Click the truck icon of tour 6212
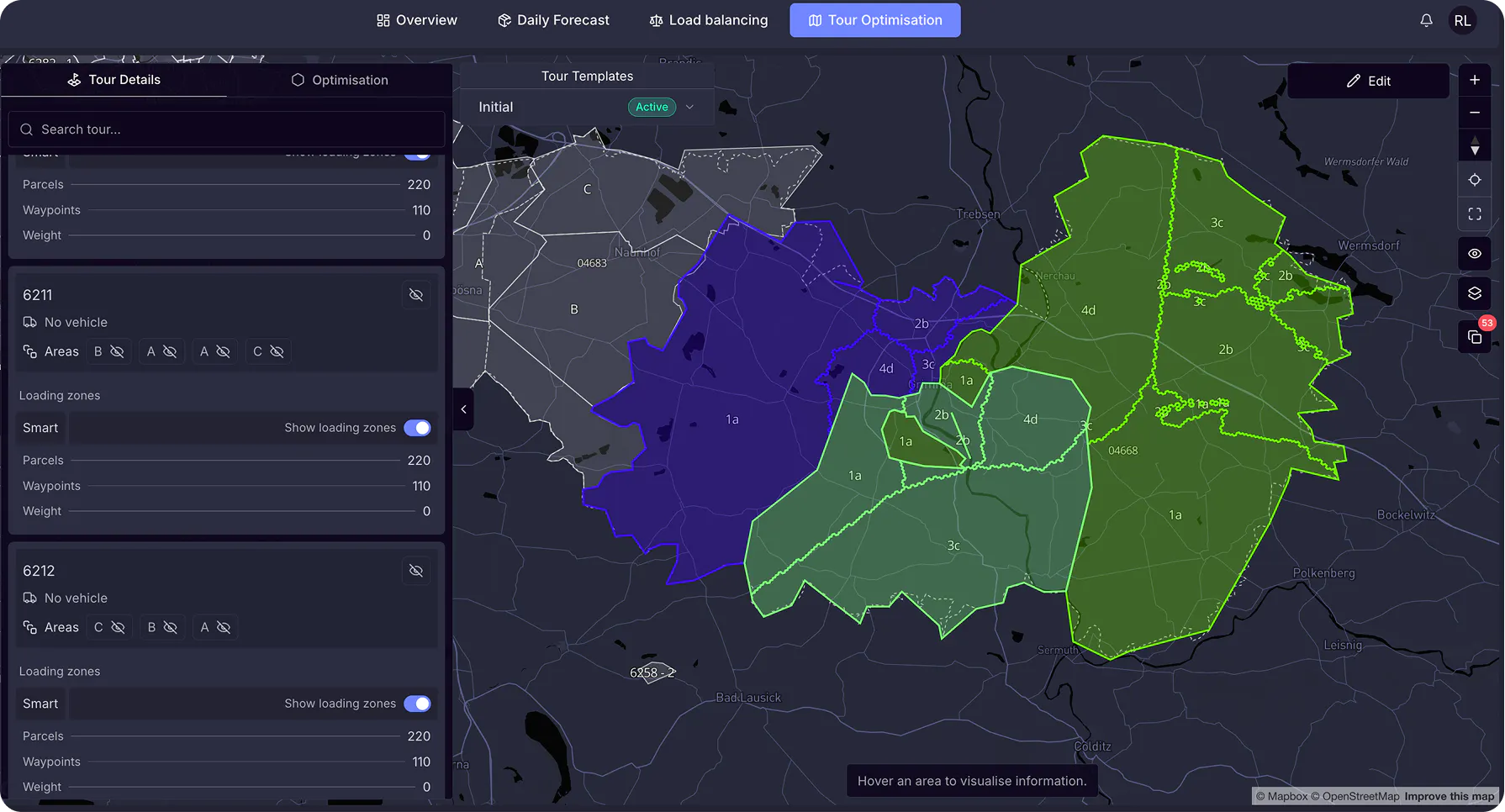The width and height of the screenshot is (1505, 812). click(x=29, y=598)
